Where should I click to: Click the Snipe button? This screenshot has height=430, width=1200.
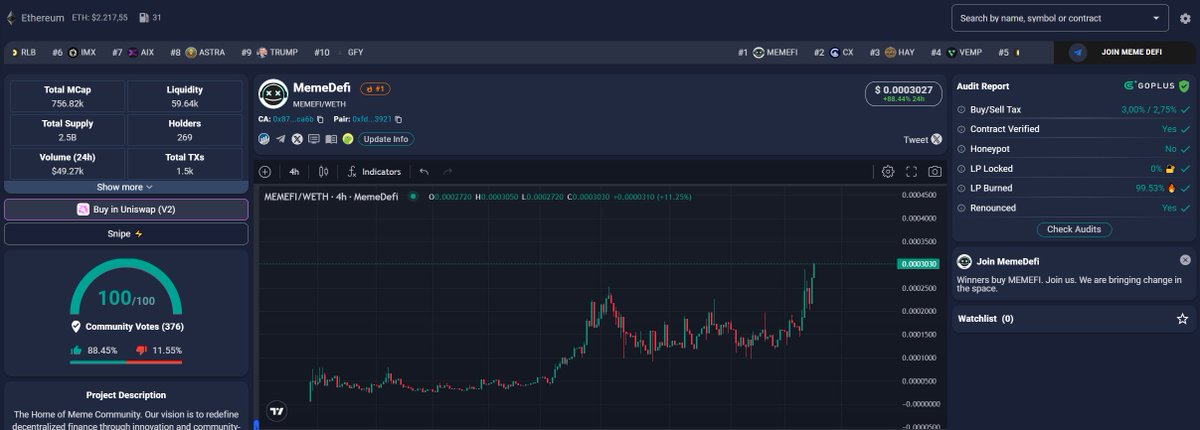(x=126, y=234)
